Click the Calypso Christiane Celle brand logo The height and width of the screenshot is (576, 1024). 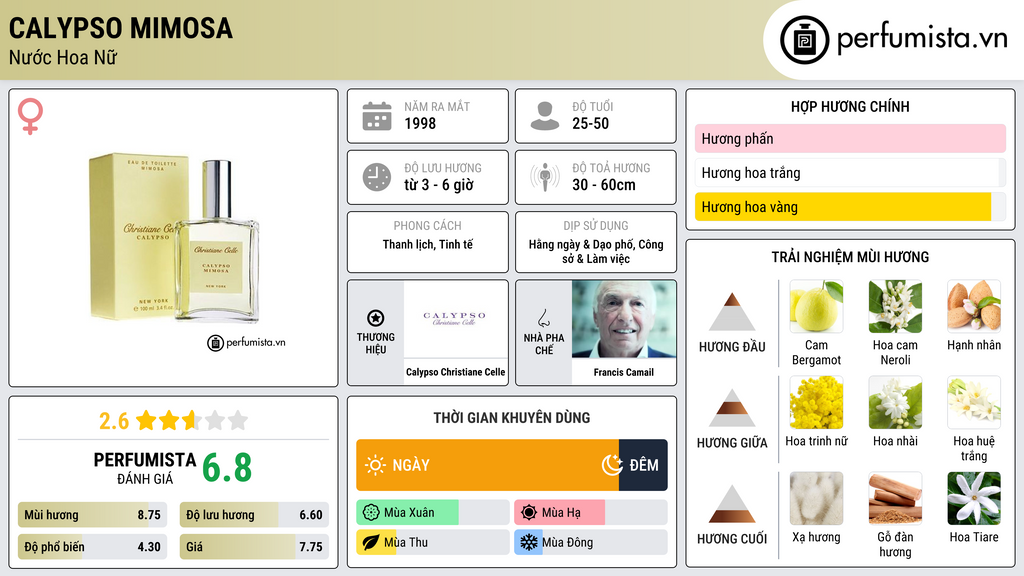tap(455, 319)
